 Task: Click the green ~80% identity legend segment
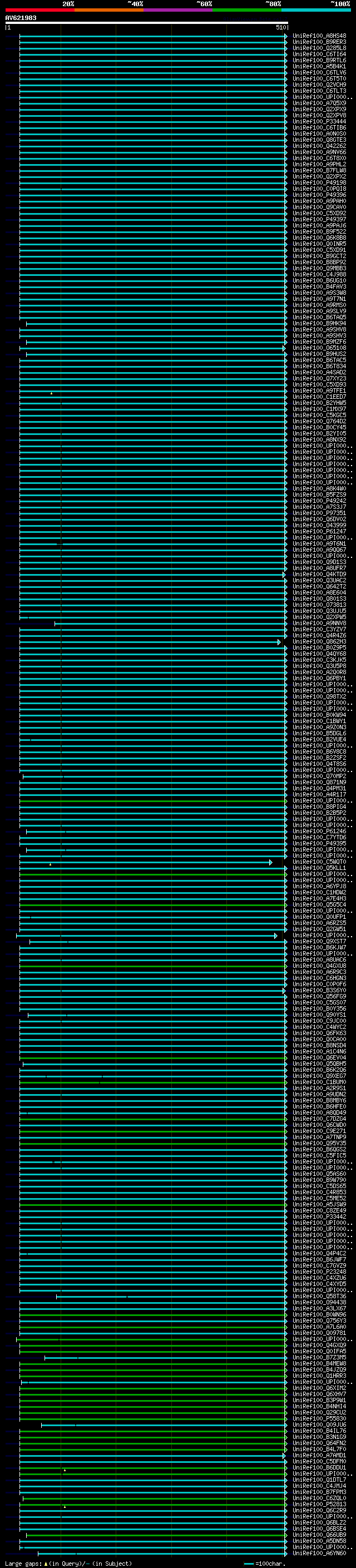(x=247, y=10)
